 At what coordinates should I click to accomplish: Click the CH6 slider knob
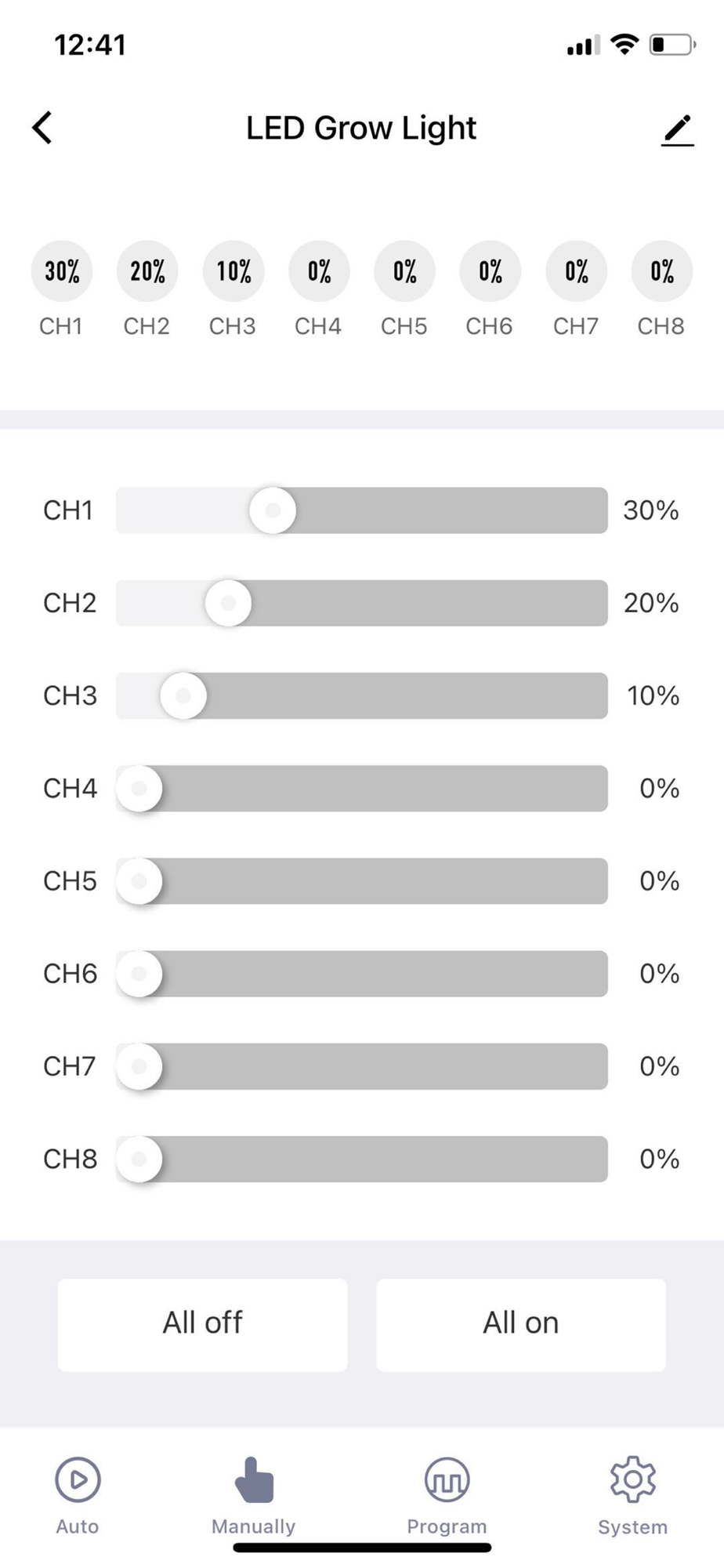click(139, 974)
